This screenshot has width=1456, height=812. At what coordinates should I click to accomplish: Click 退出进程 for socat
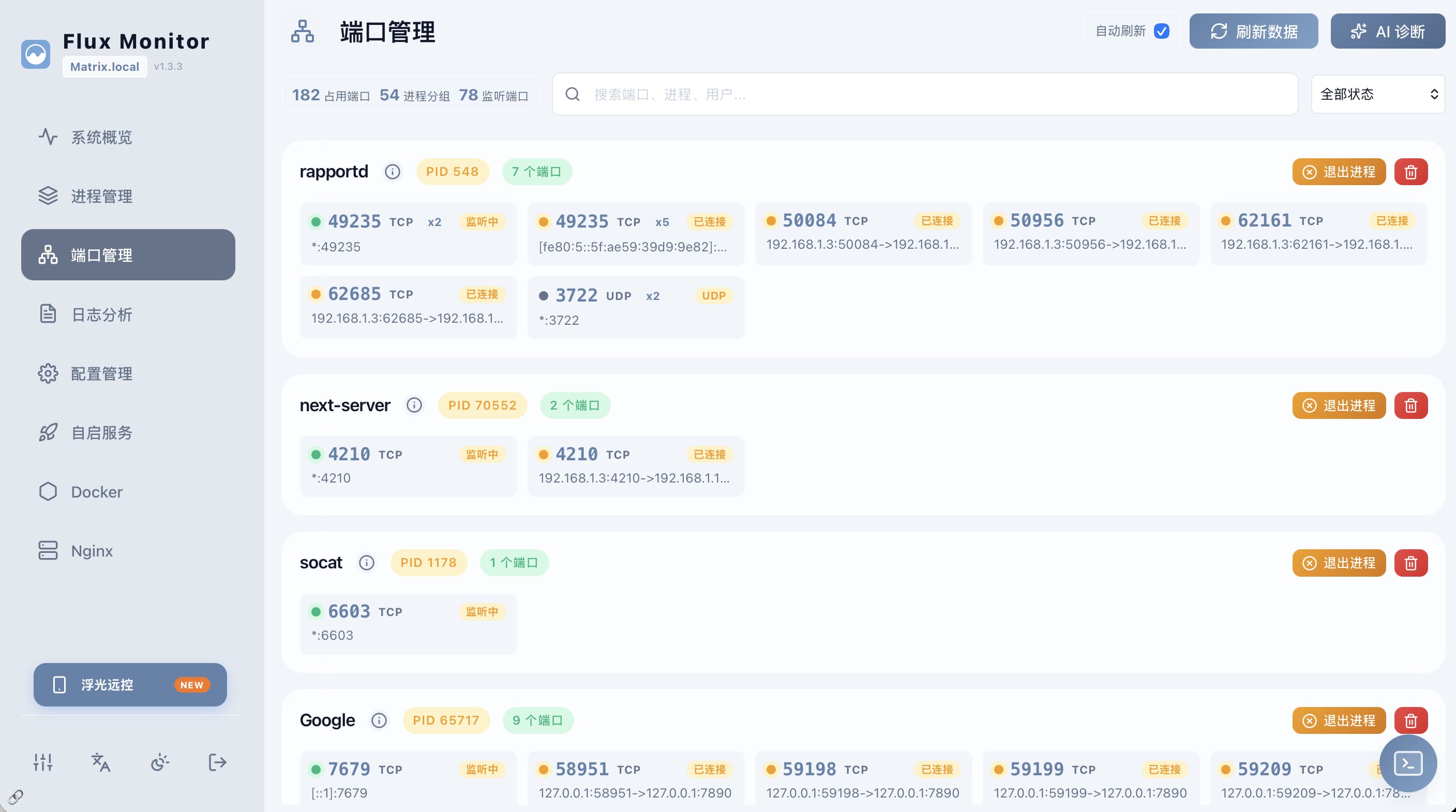(x=1339, y=563)
